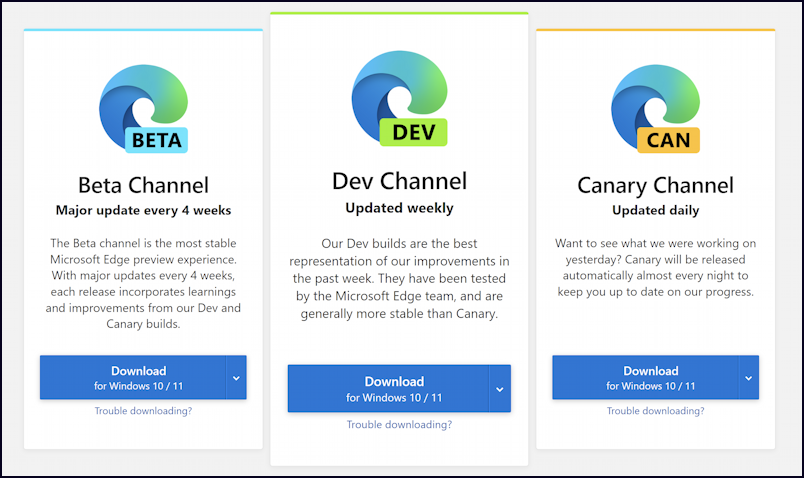Open Trouble downloading link under Beta

tap(143, 411)
